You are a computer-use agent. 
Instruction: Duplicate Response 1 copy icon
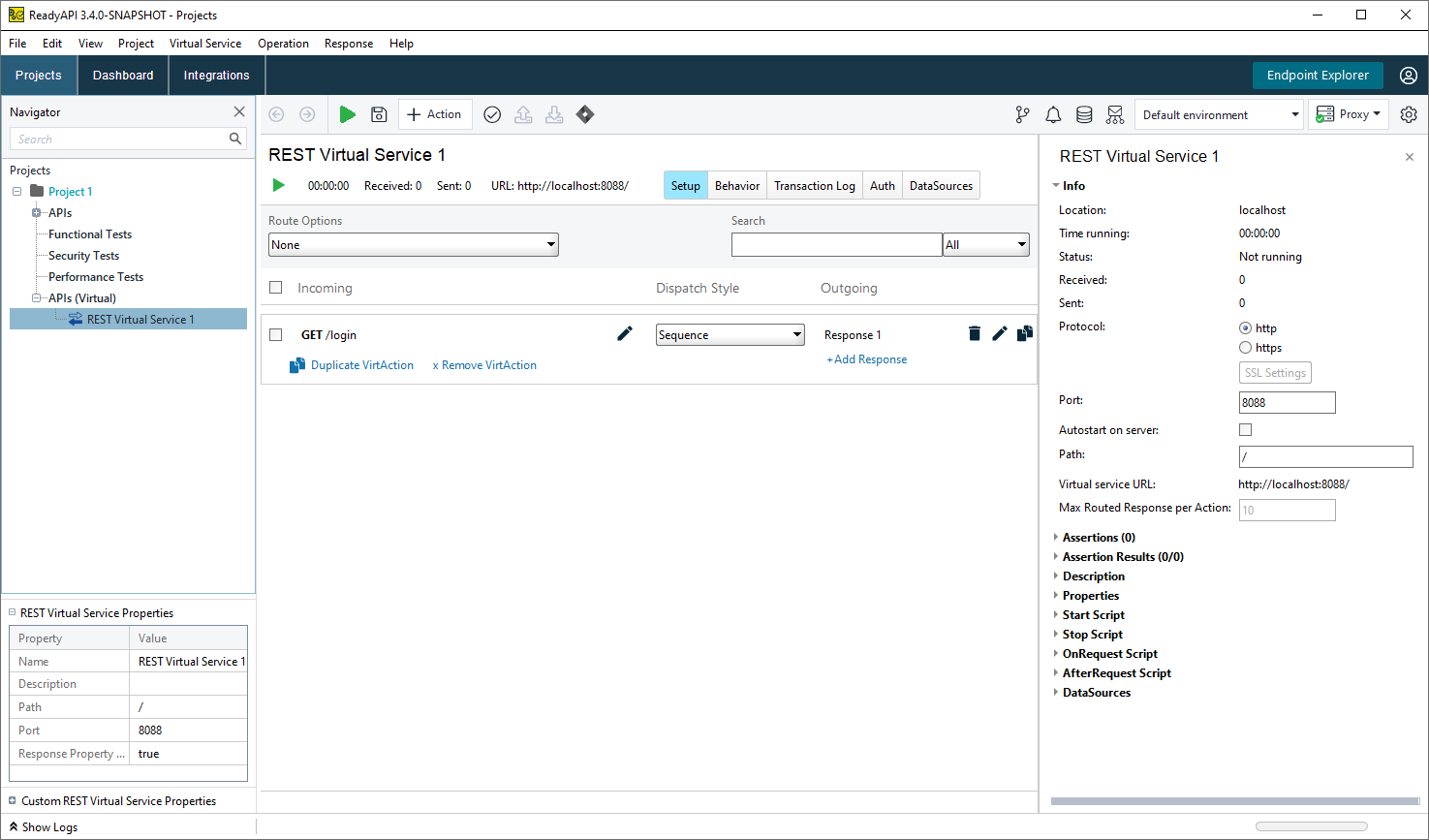coord(1024,333)
